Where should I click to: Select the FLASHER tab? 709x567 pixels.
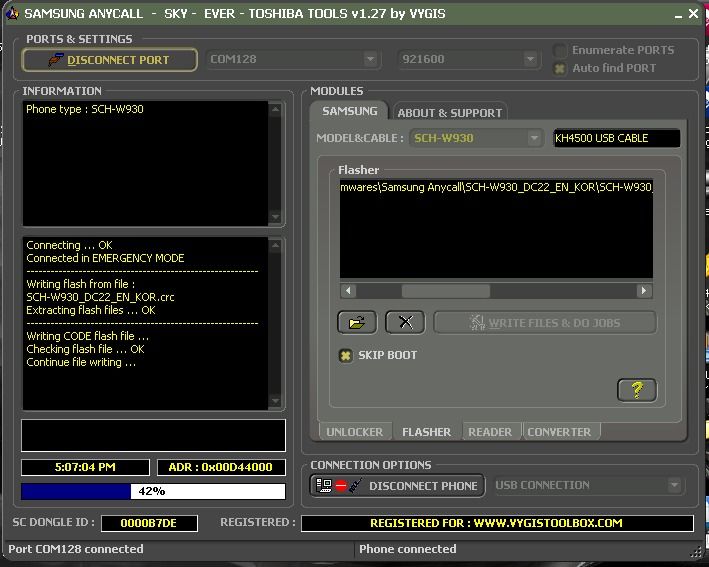coord(426,432)
